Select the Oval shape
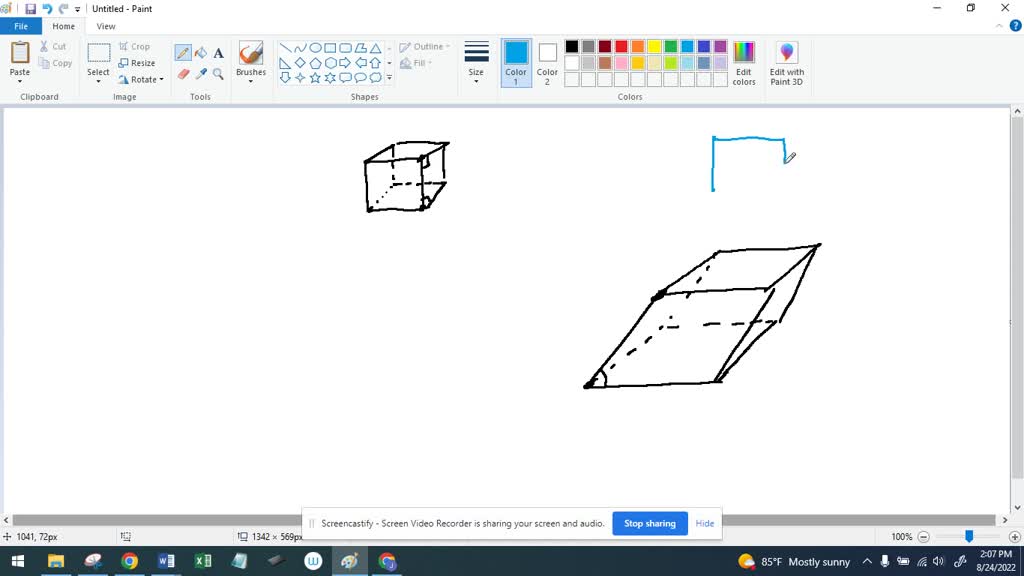 coord(316,47)
